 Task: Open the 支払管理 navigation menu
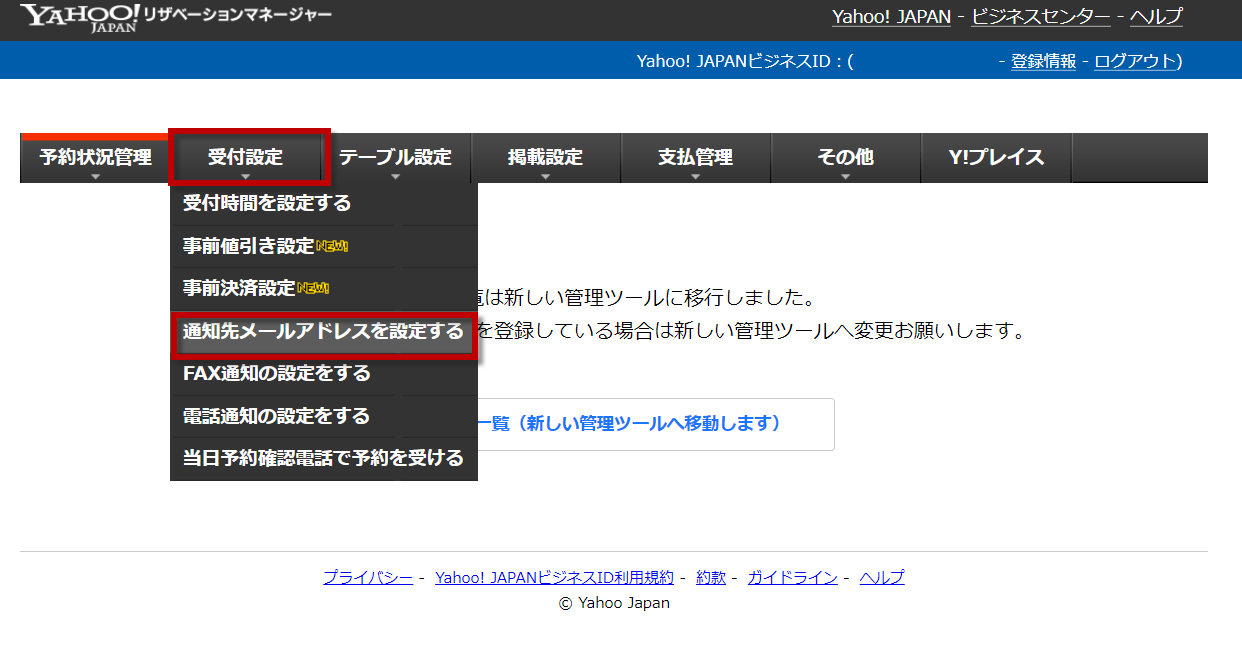click(x=696, y=158)
